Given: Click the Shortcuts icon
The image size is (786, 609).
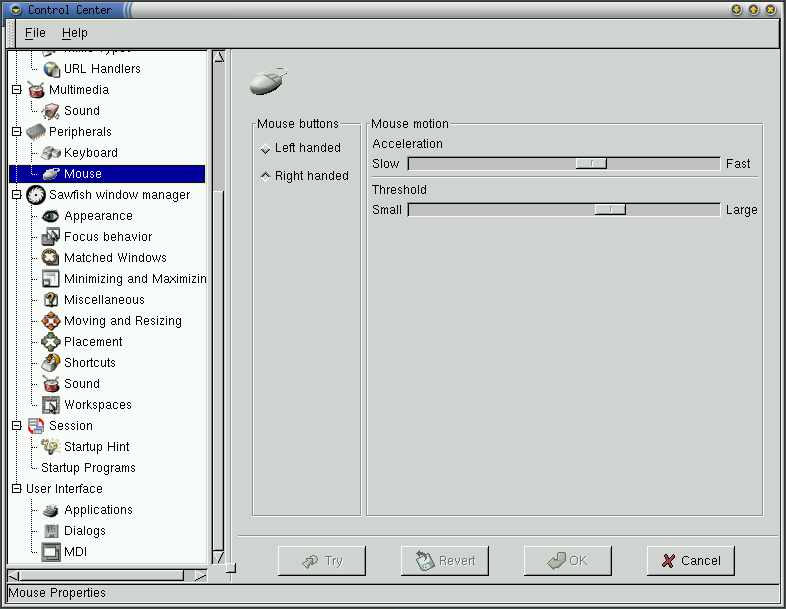Looking at the screenshot, I should (51, 363).
